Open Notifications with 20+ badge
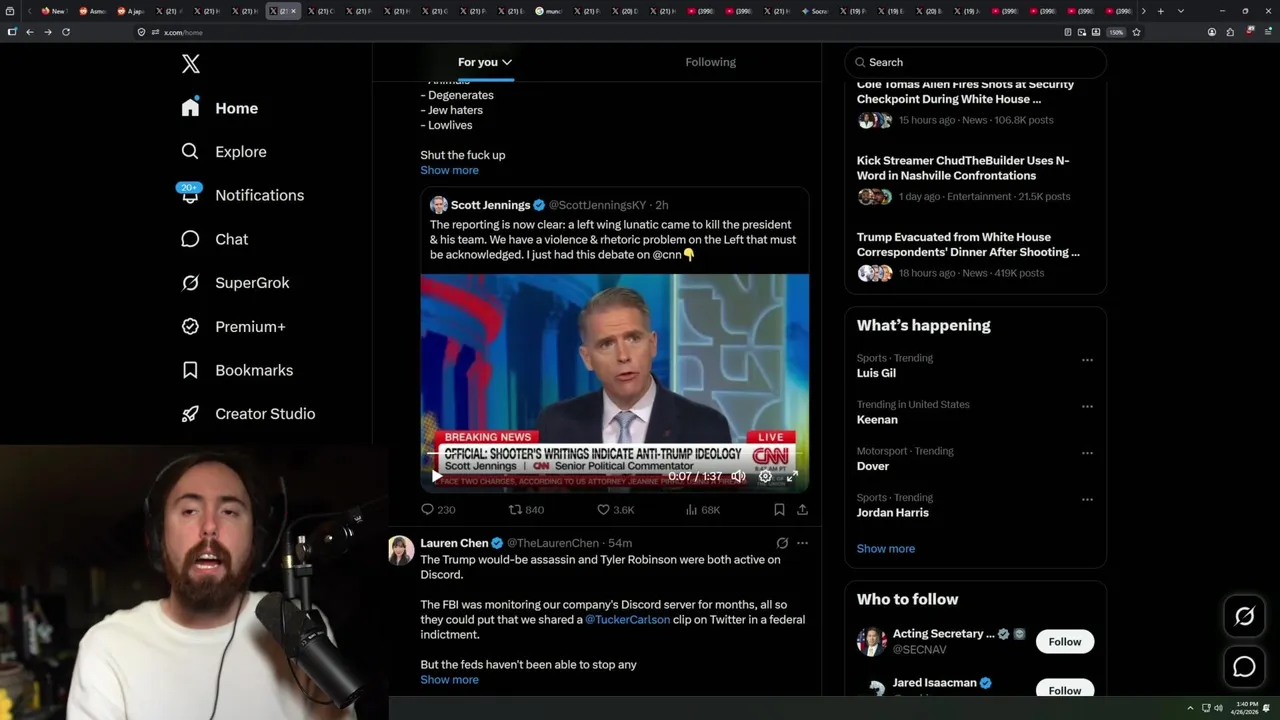This screenshot has width=1280, height=720. coord(242,195)
